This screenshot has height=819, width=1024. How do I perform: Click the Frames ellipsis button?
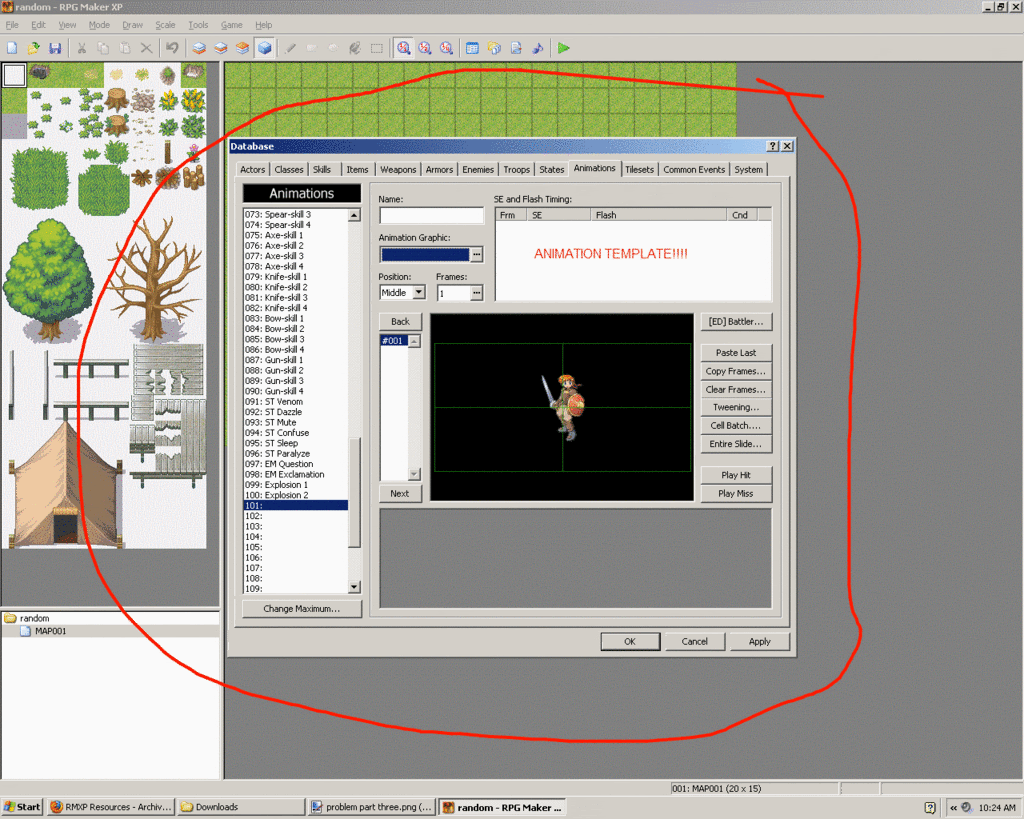[x=477, y=292]
